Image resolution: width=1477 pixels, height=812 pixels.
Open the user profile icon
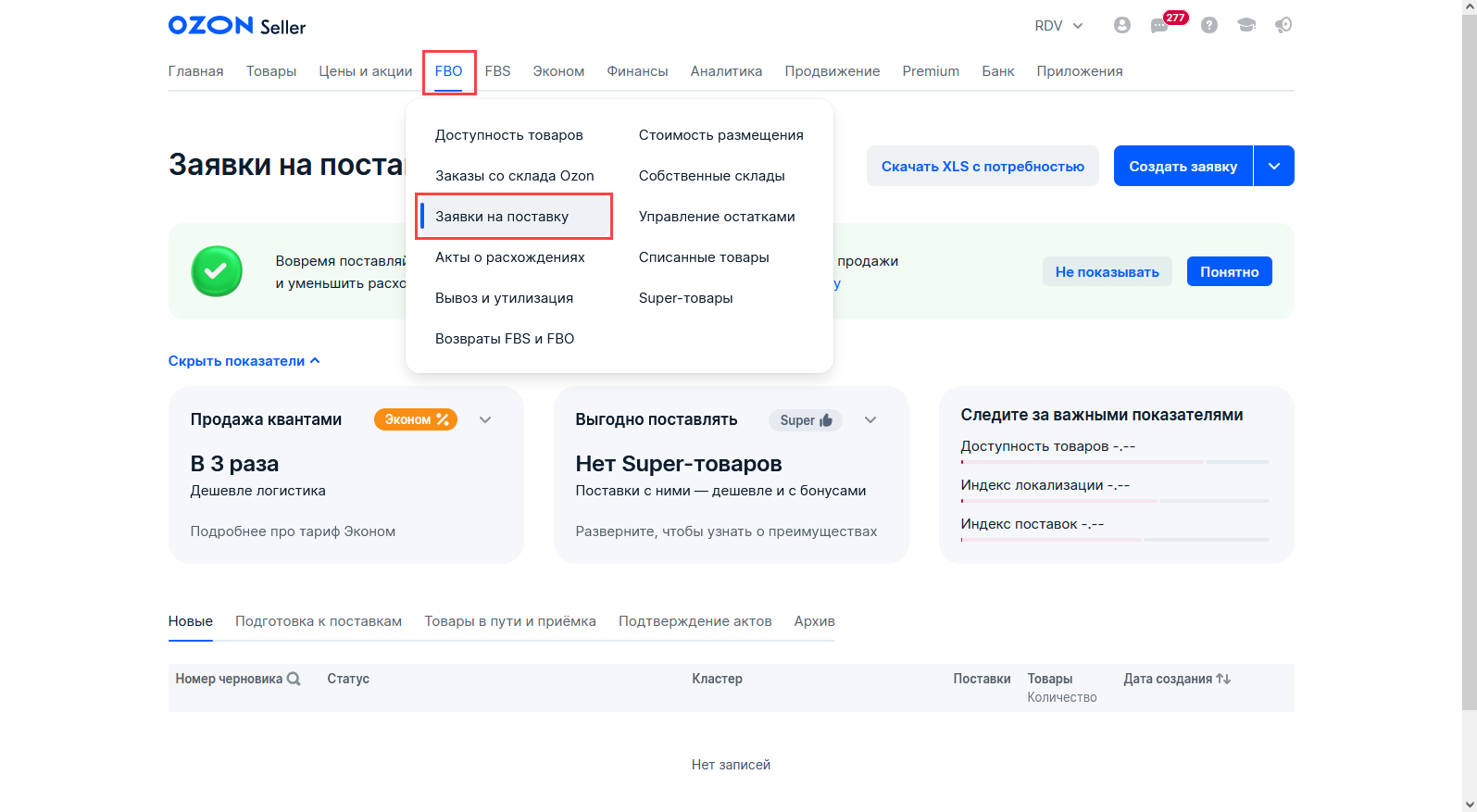(x=1121, y=26)
